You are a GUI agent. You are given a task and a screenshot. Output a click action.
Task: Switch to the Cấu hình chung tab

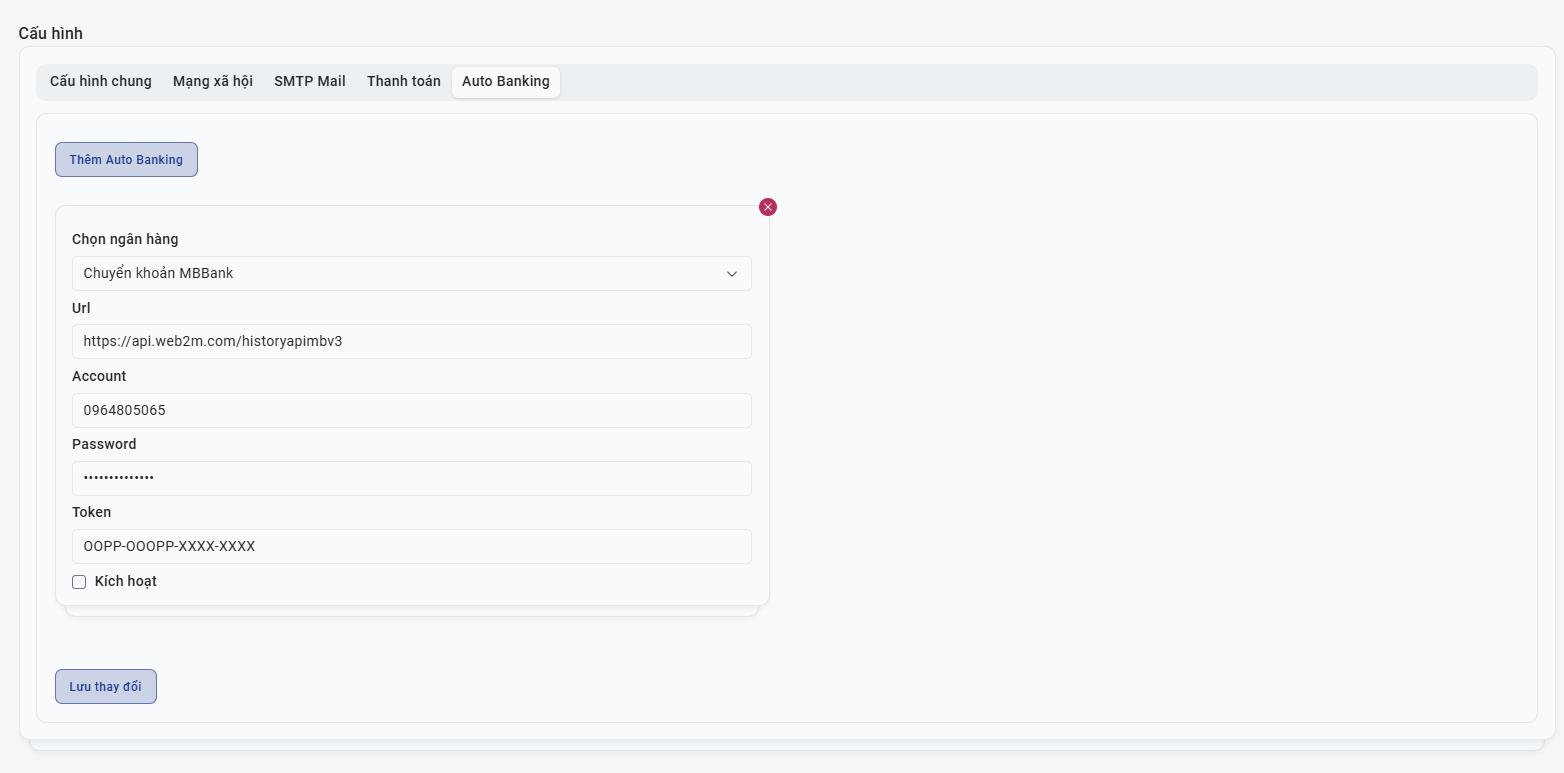(x=101, y=82)
